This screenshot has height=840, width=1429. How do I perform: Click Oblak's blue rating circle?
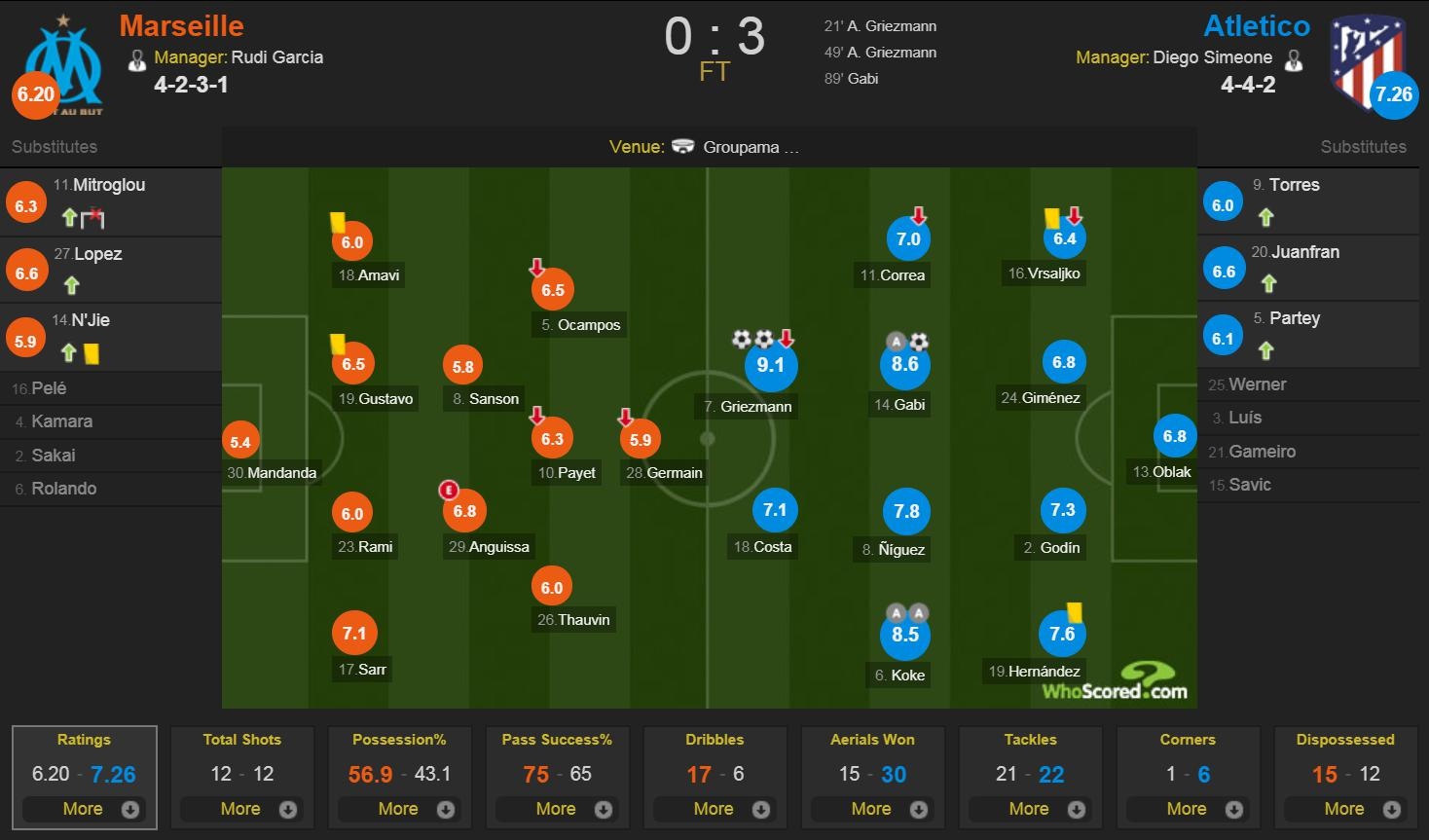1175,436
